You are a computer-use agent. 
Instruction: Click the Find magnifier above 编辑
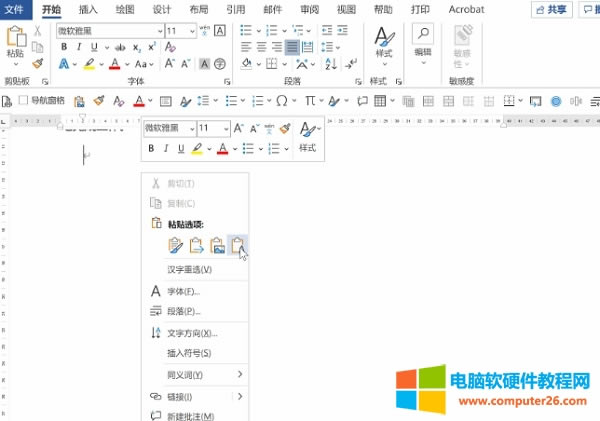tap(423, 34)
